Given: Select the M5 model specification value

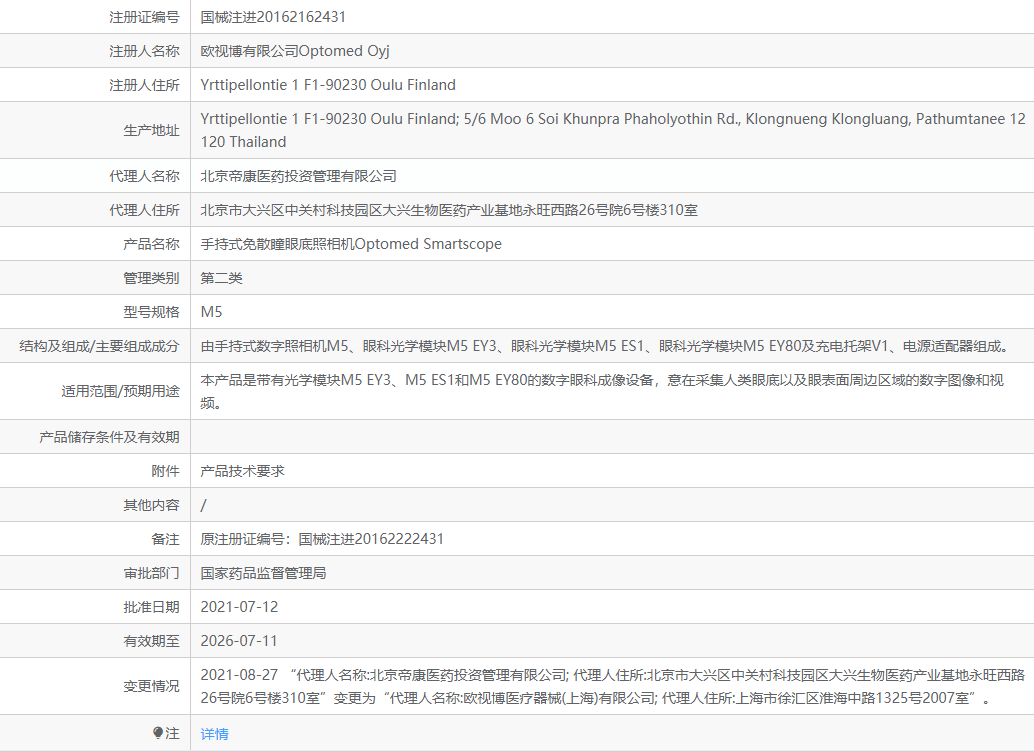Looking at the screenshot, I should click(x=211, y=312).
